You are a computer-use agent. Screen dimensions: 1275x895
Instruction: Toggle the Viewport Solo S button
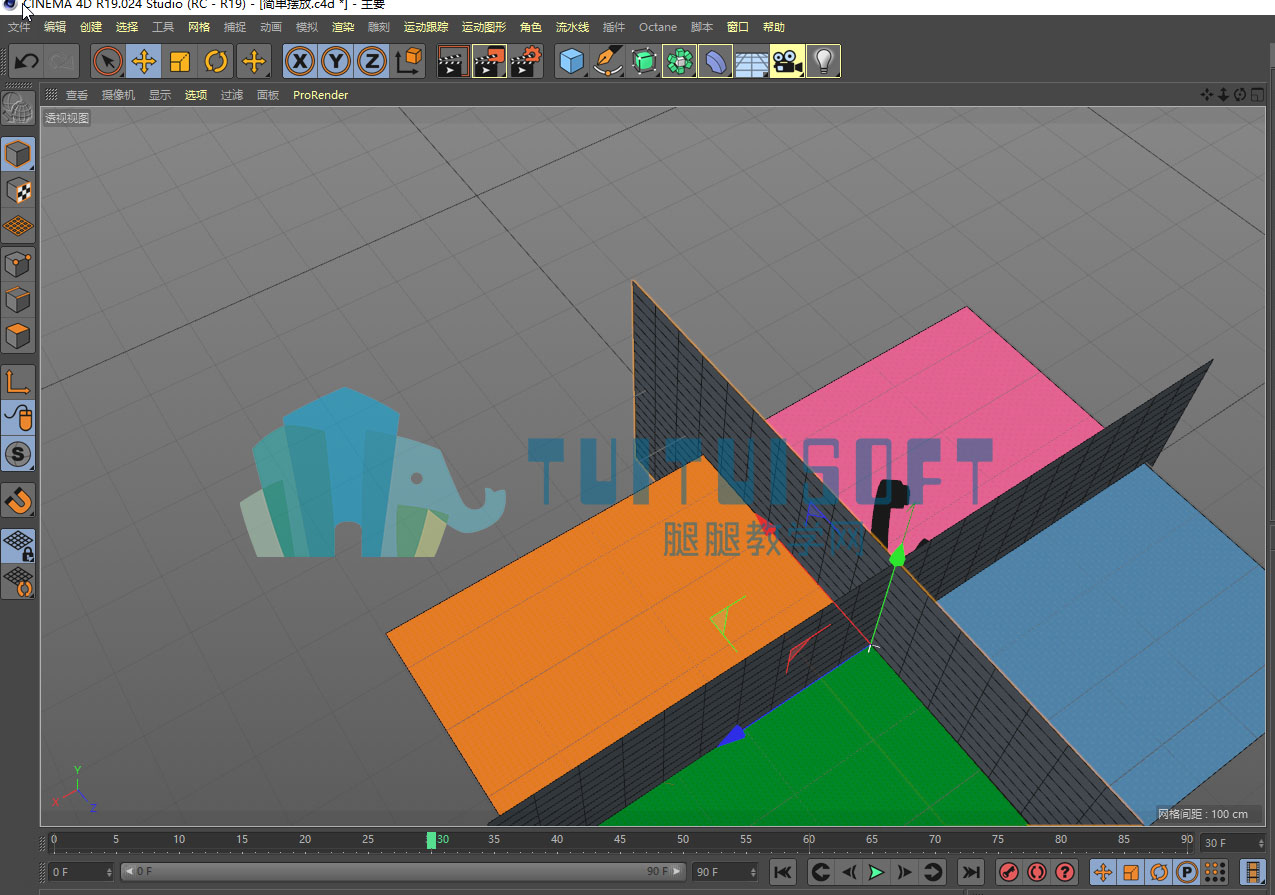18,454
